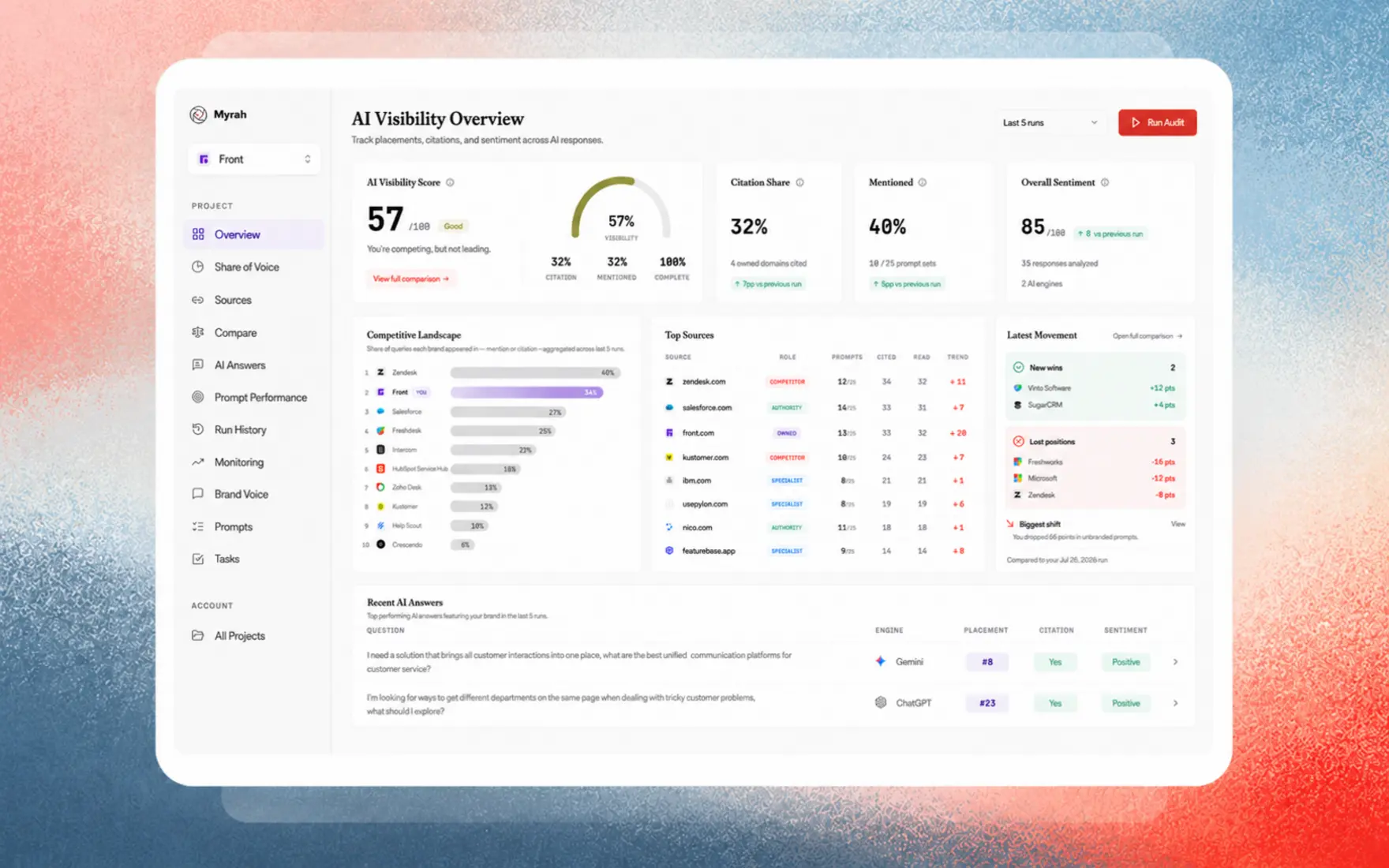Click the Monitoring trend icon

coord(197,462)
